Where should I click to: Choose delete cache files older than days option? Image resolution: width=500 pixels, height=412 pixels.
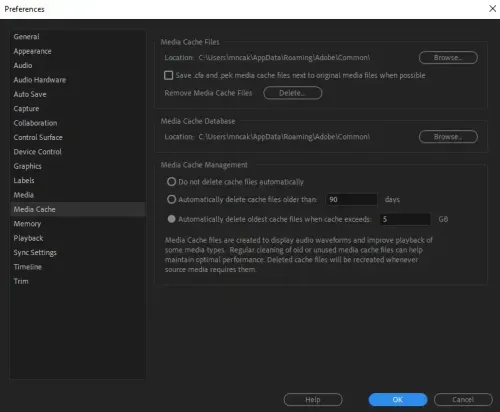coord(171,199)
